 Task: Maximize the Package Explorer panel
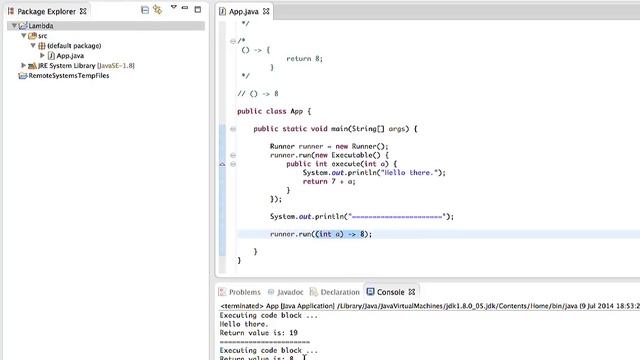click(x=198, y=9)
